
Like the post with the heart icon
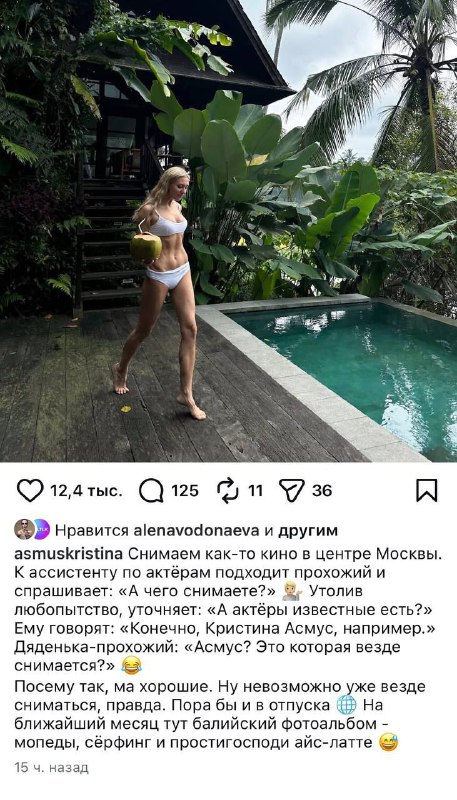tap(30, 490)
